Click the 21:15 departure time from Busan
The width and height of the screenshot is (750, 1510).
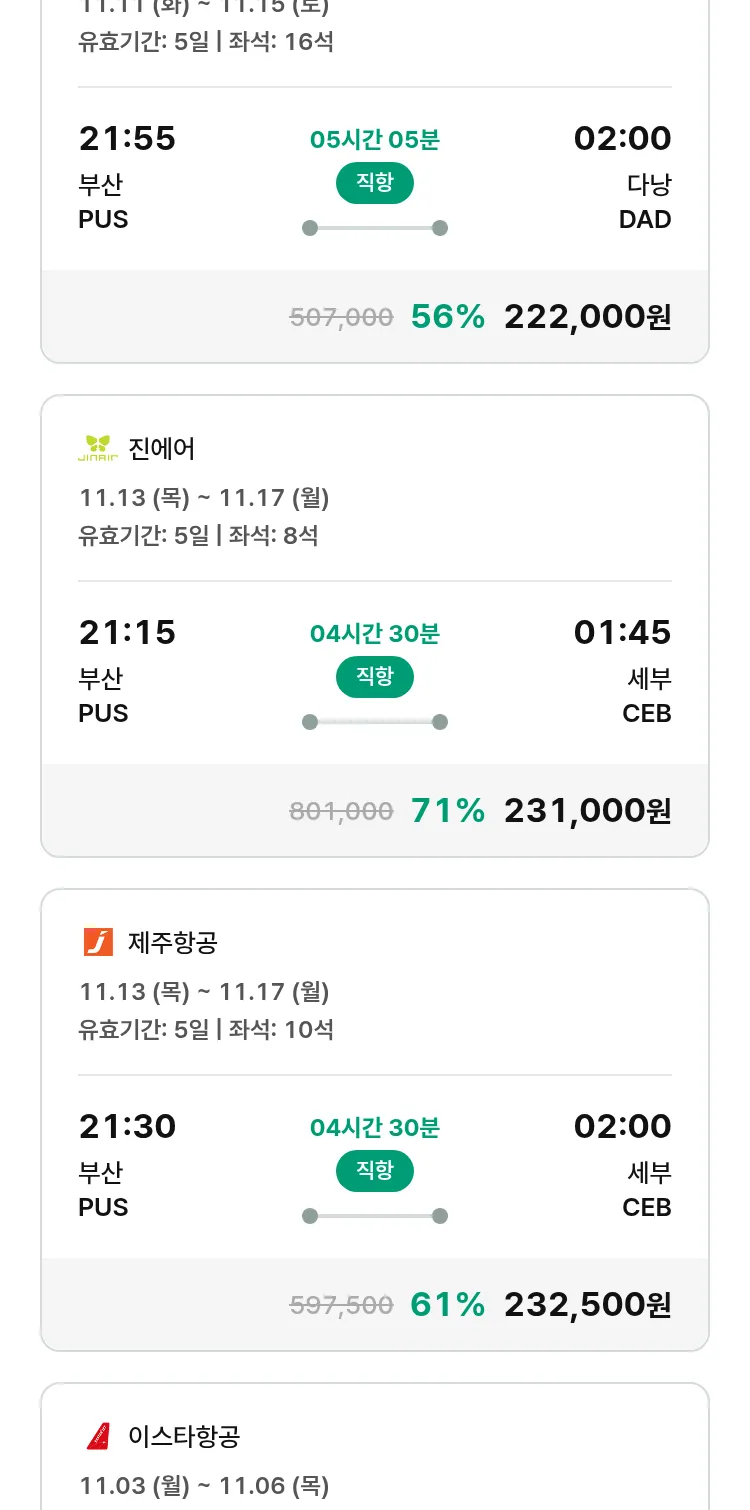(127, 632)
